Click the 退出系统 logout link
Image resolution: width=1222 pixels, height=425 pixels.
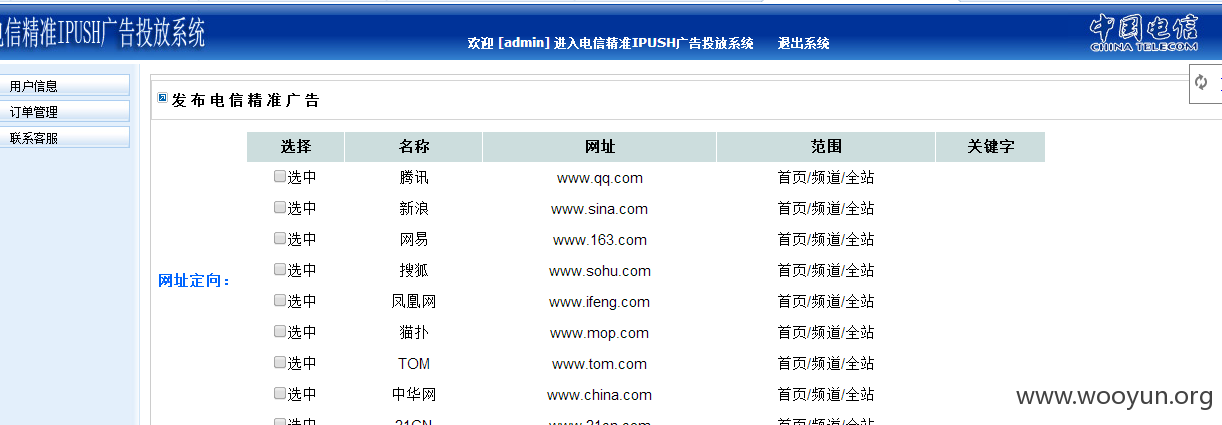(x=804, y=43)
